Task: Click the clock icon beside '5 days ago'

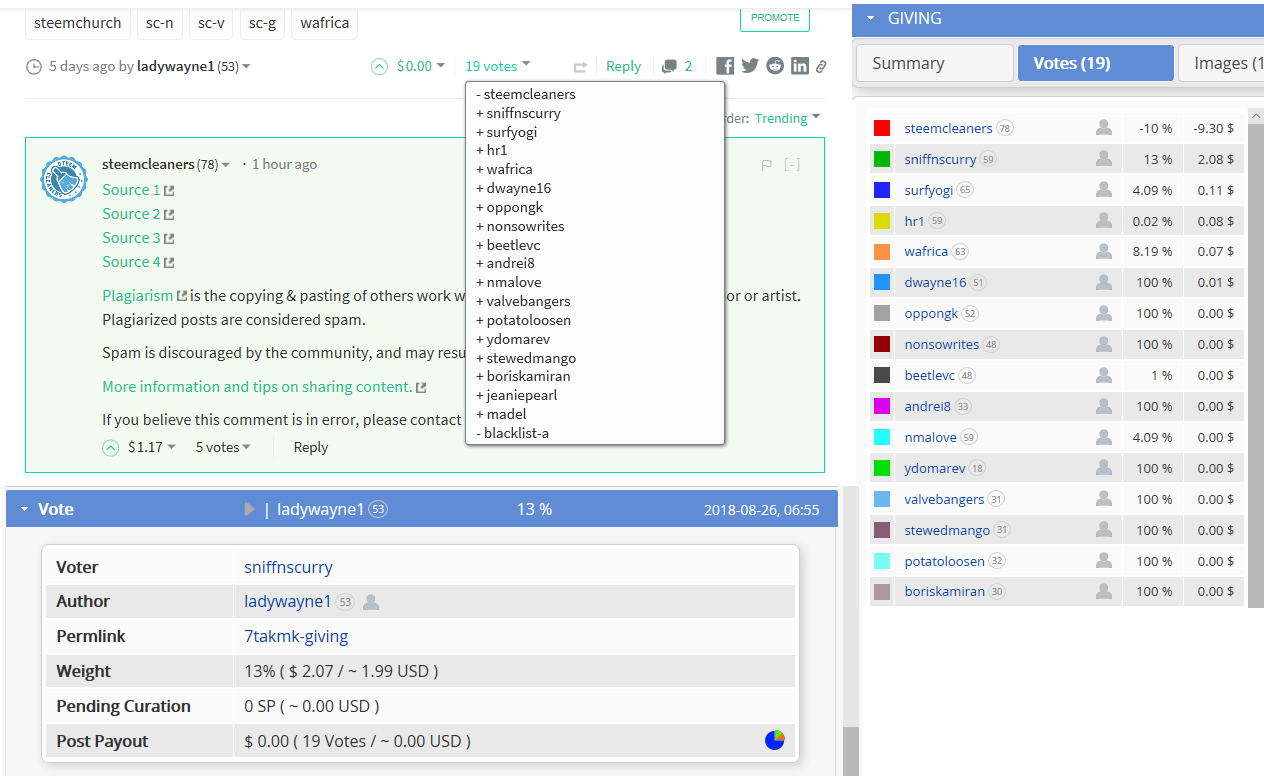Action: (x=34, y=67)
